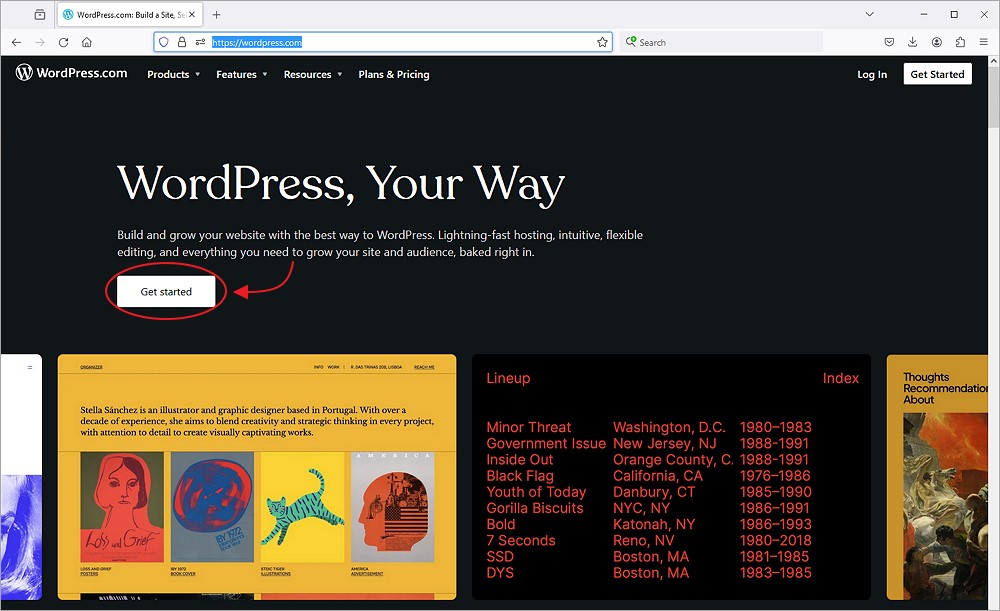Viewport: 1000px width, 611px height.
Task: Click Minor Threat in the lineup list
Action: point(529,427)
